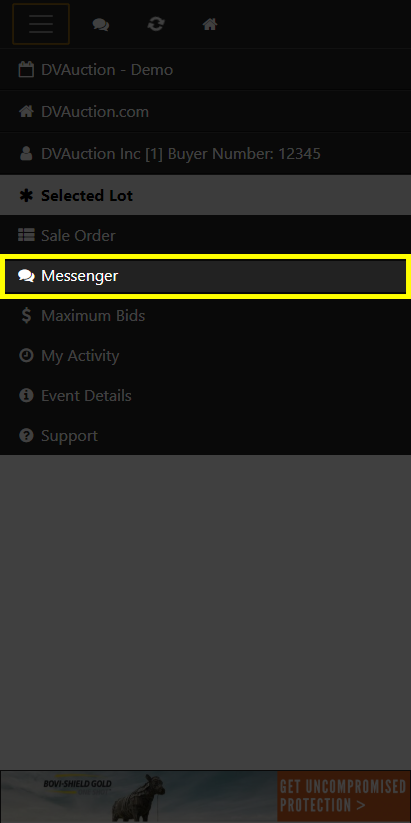411x823 pixels.
Task: View My Activity history
Action: pyautogui.click(x=205, y=355)
